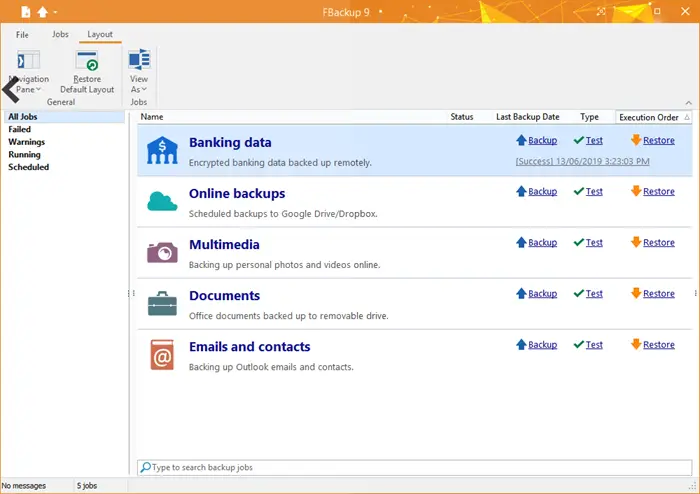Switch to the Jobs ribbon tab
This screenshot has height=494, width=700.
click(60, 34)
